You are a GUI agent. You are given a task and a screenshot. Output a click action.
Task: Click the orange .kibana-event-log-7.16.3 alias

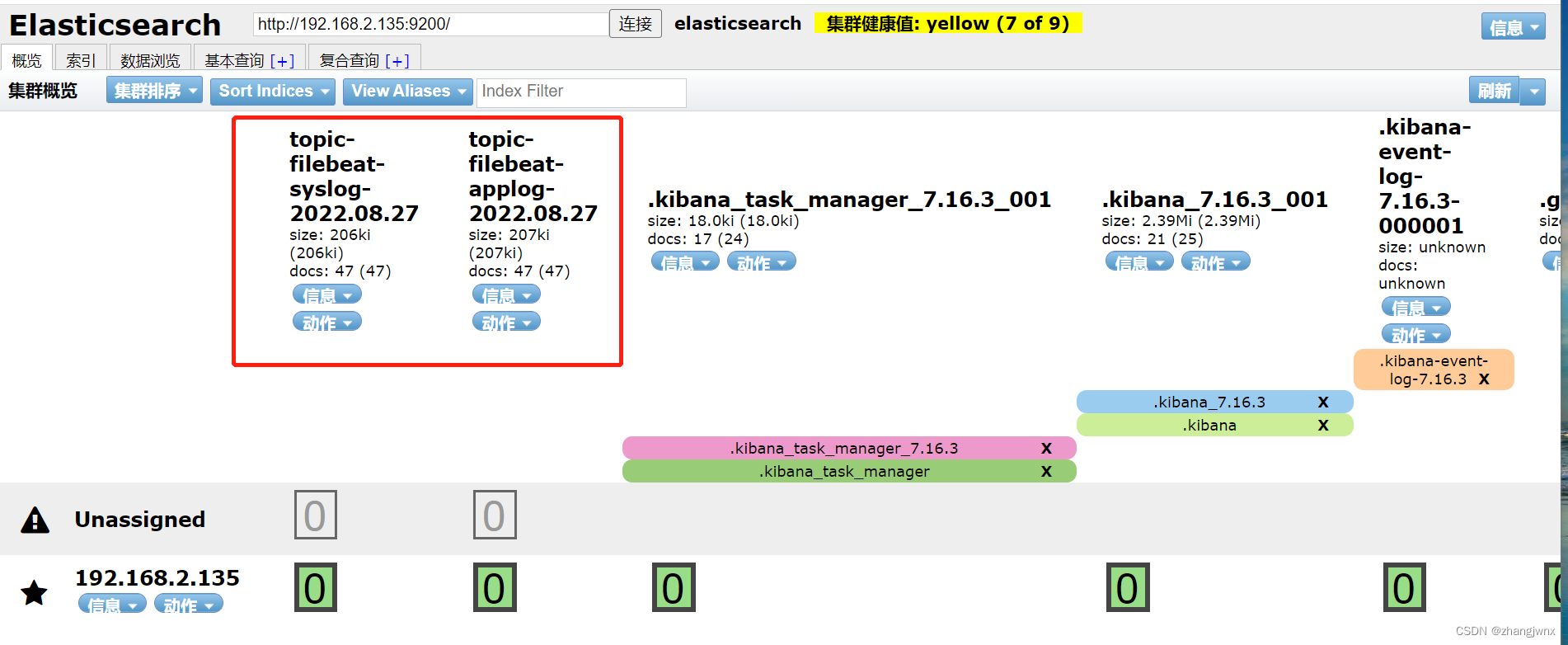(1434, 370)
